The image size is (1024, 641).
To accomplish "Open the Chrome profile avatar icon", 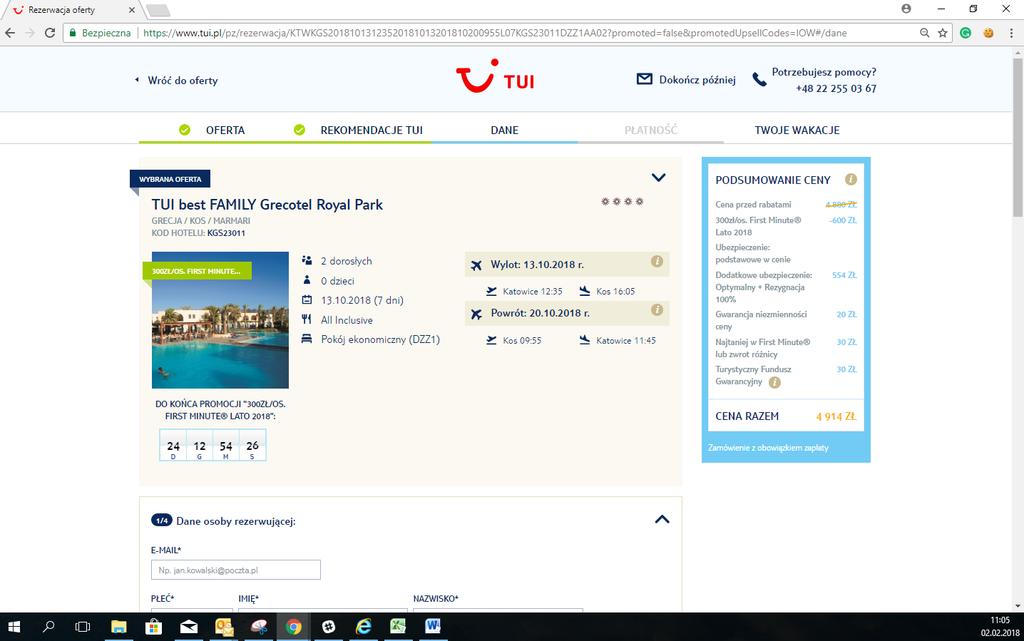I will [906, 8].
